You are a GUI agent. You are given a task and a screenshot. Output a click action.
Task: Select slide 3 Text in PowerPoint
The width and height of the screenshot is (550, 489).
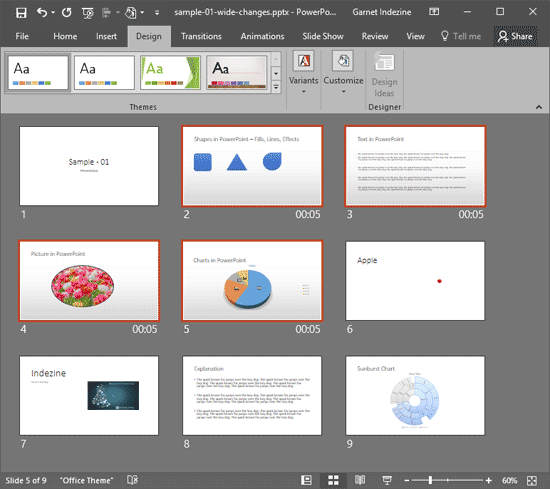point(415,166)
